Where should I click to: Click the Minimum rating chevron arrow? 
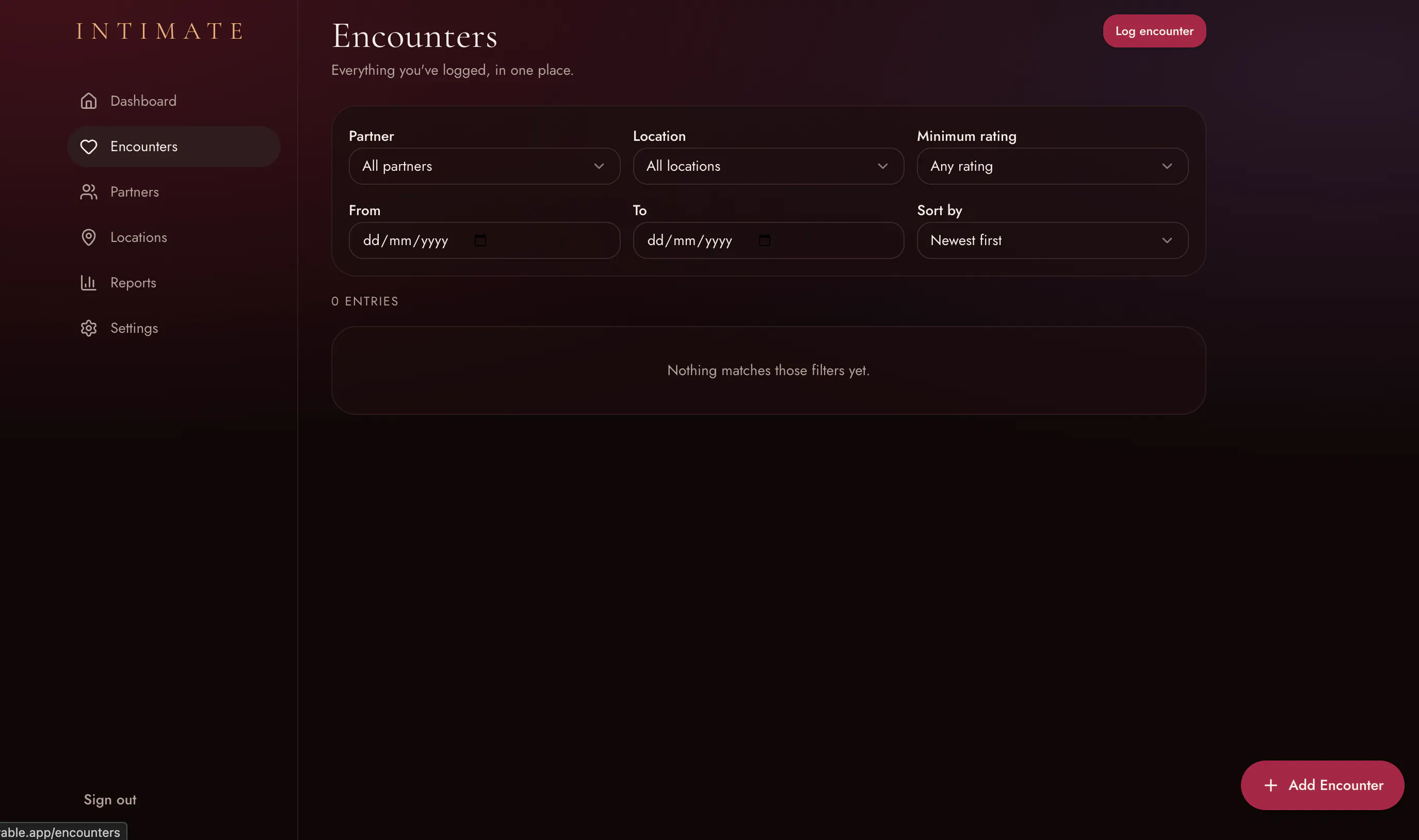click(1167, 166)
